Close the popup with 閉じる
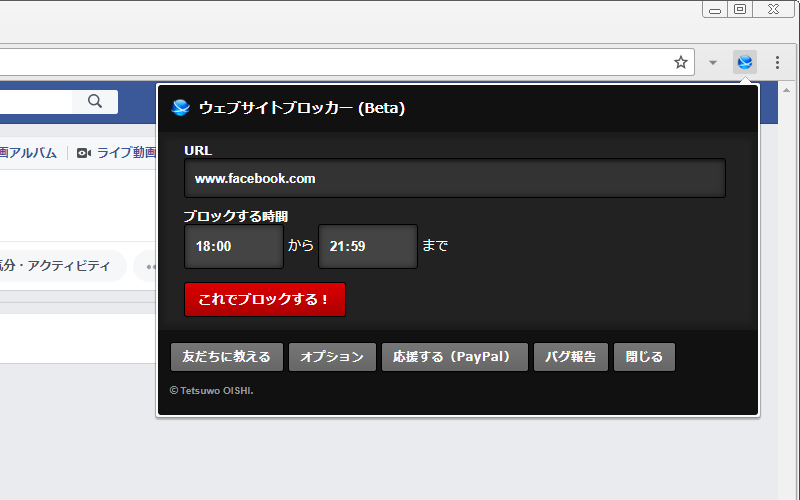The width and height of the screenshot is (800, 500). click(644, 357)
